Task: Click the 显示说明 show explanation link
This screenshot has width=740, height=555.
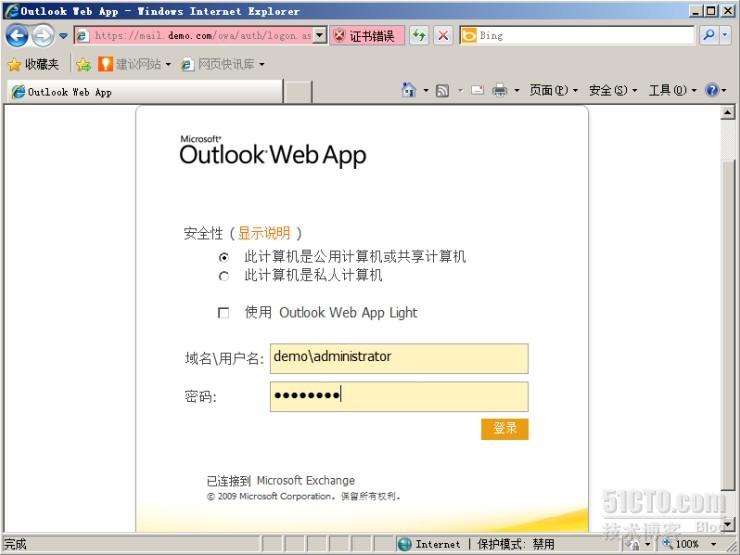Action: coord(264,233)
